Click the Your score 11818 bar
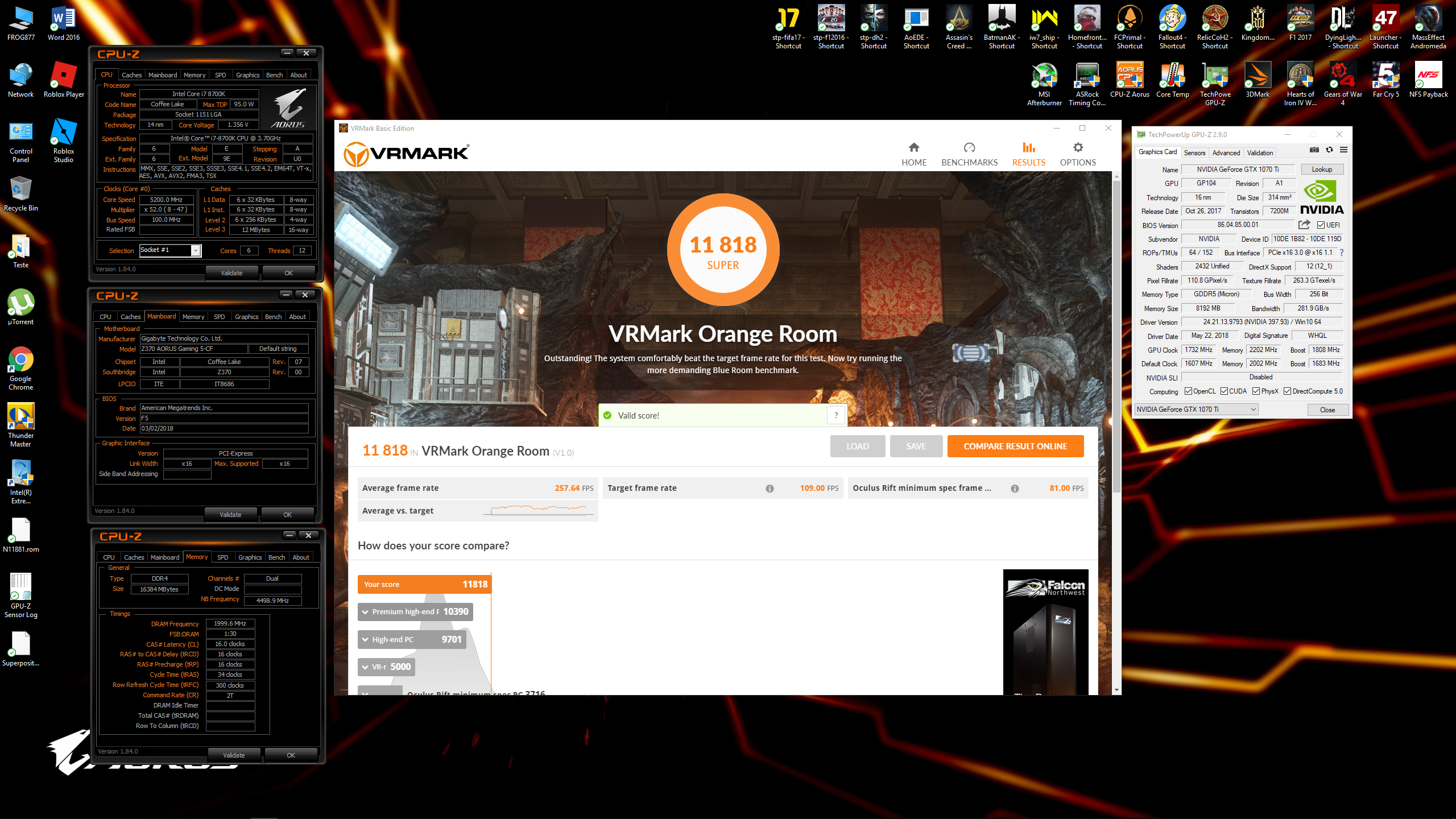The height and width of the screenshot is (819, 1456). (424, 584)
